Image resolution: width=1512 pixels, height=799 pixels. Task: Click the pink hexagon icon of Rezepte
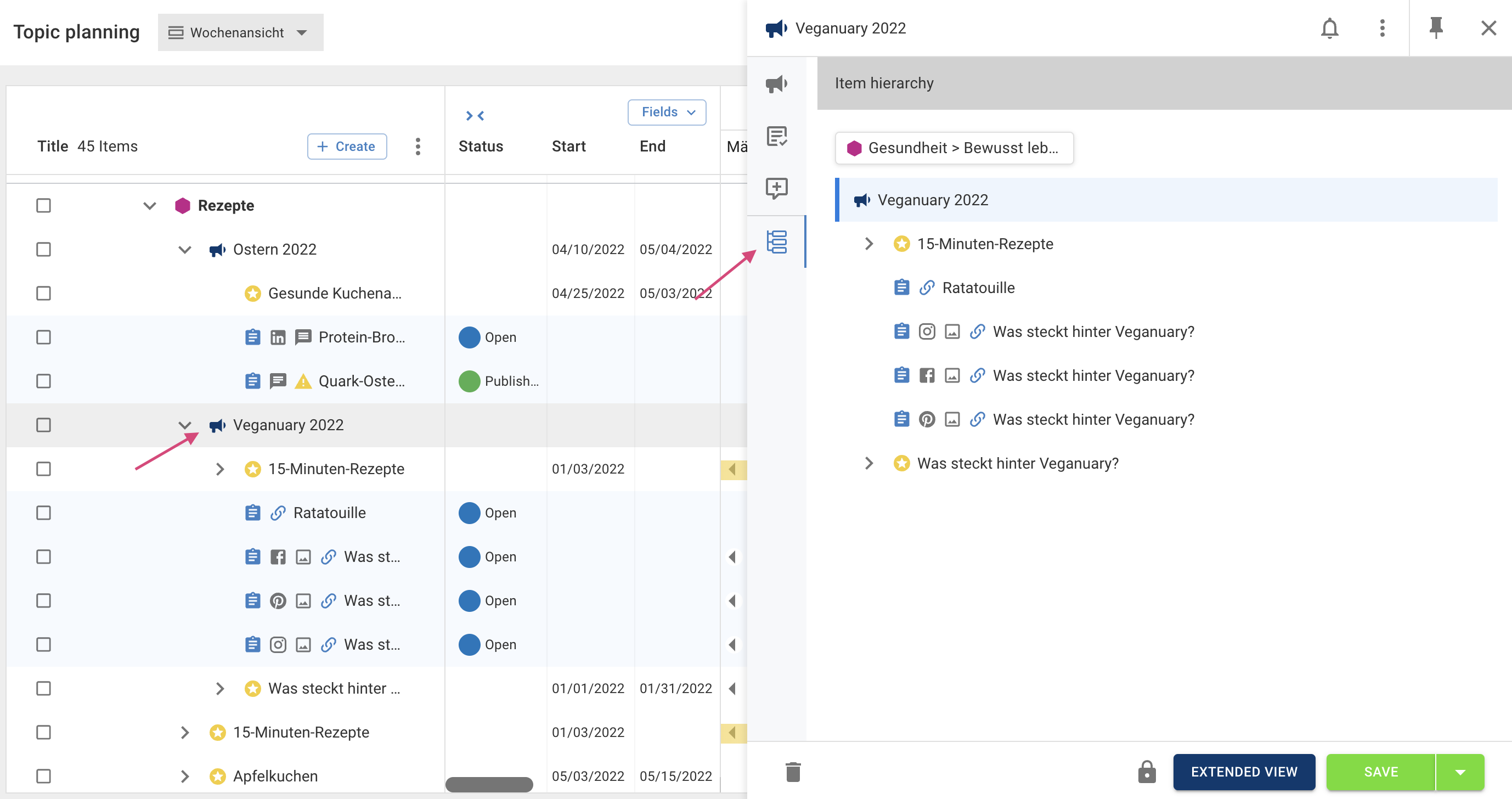[x=182, y=205]
